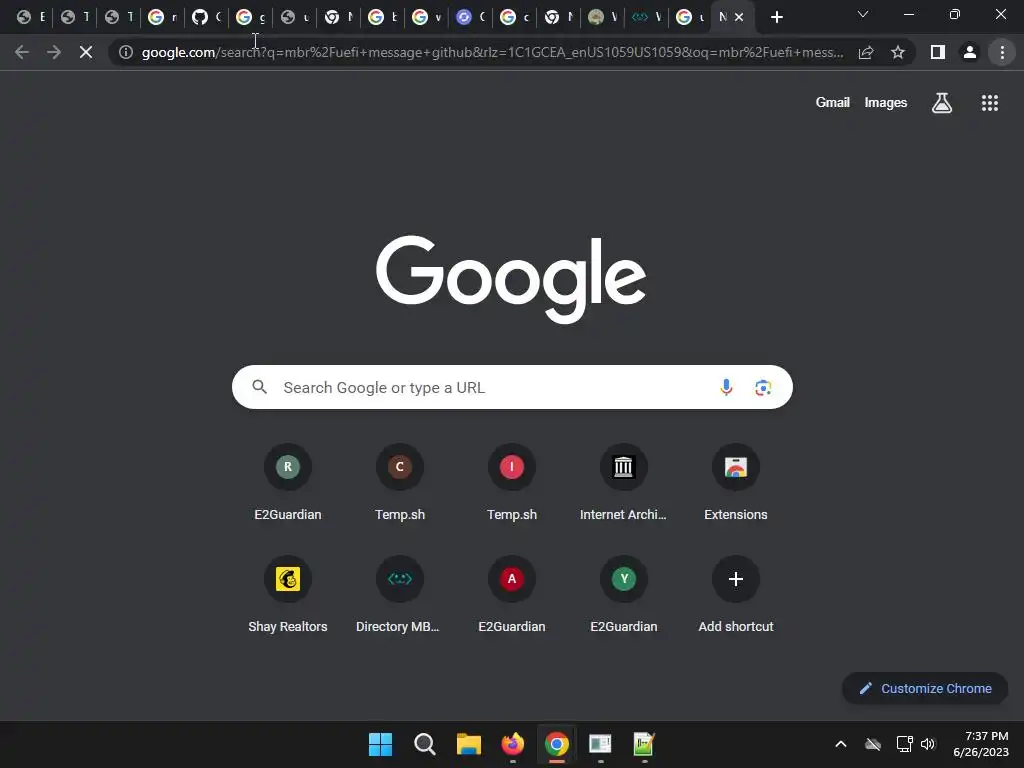Start voice search with microphone
This screenshot has height=768, width=1024.
pyautogui.click(x=726, y=387)
